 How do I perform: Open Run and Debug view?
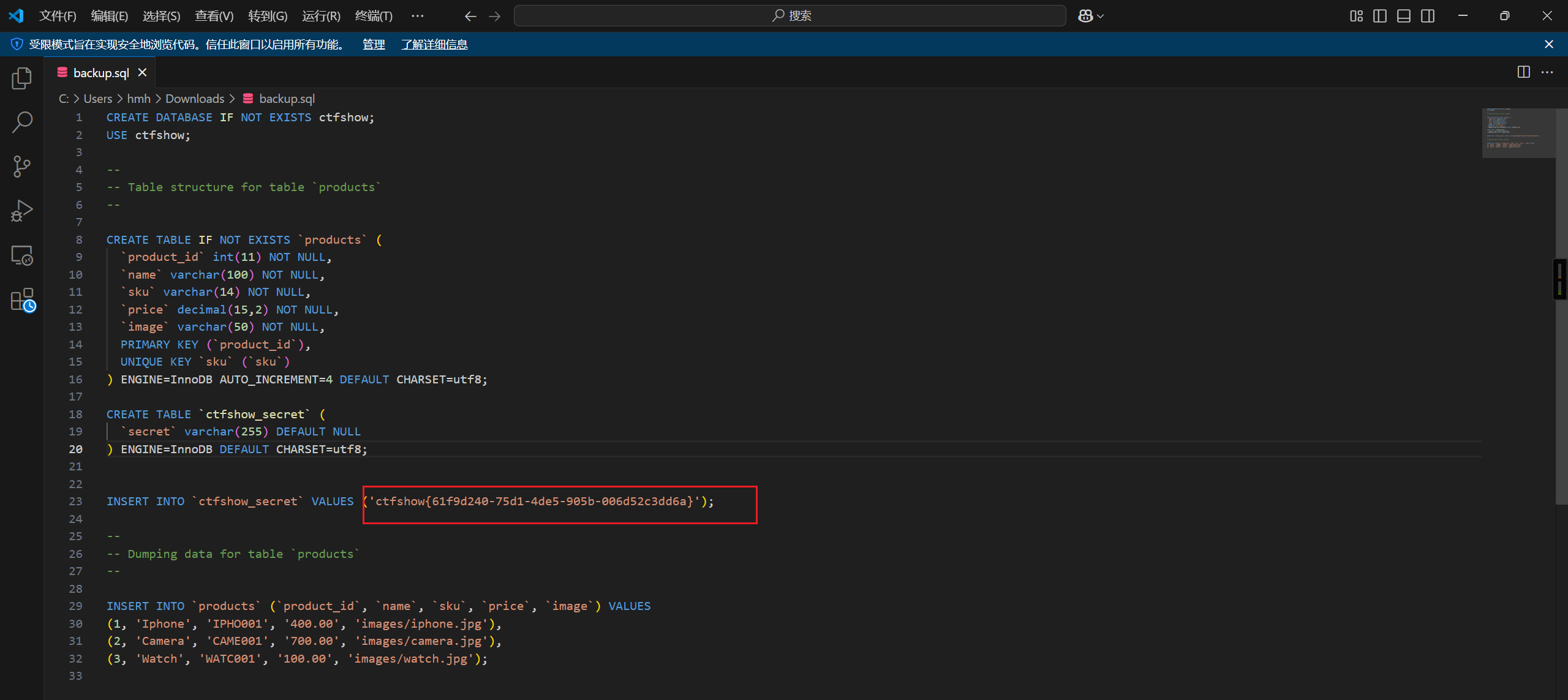[x=22, y=211]
